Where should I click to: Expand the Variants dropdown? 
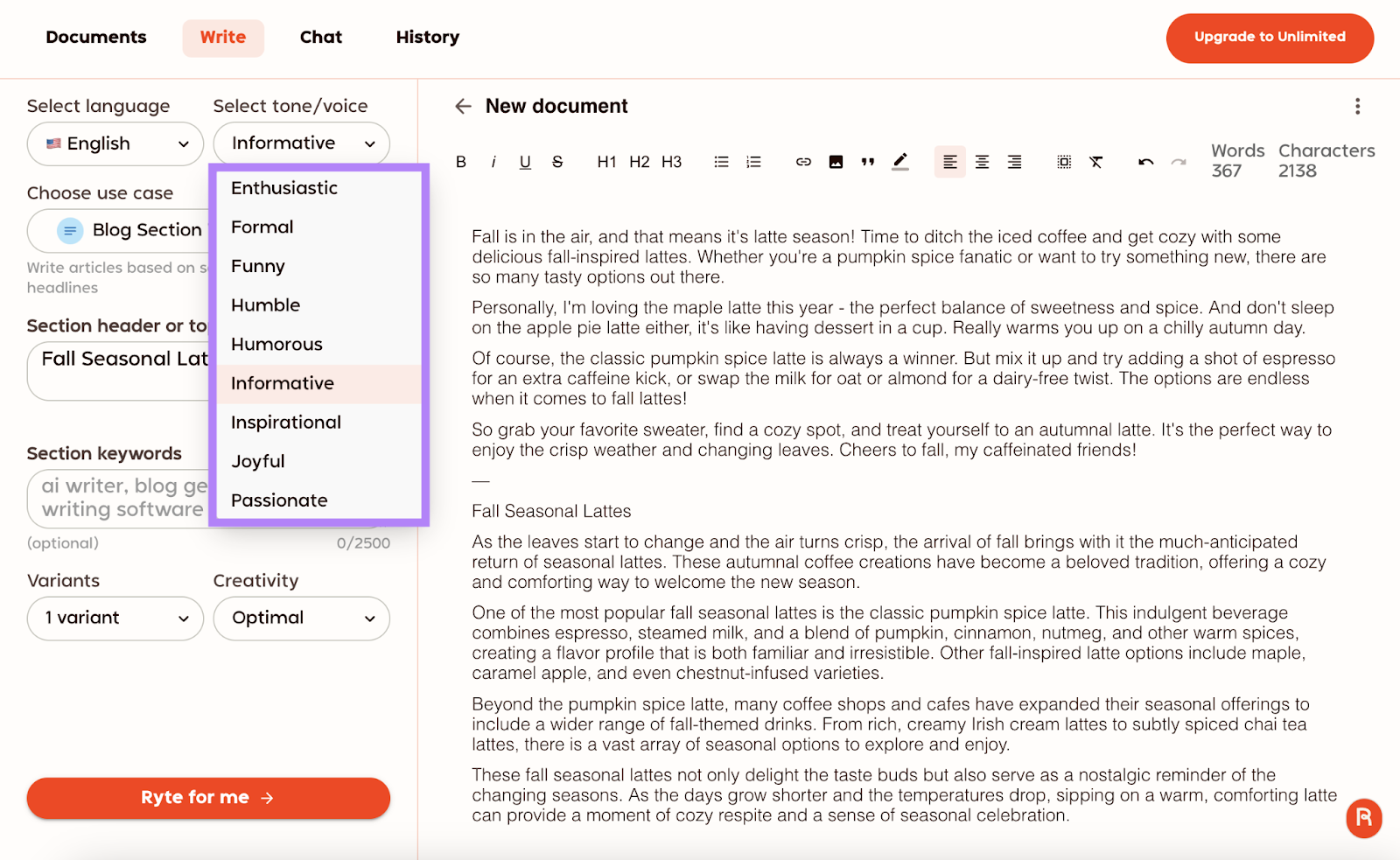pyautogui.click(x=115, y=619)
